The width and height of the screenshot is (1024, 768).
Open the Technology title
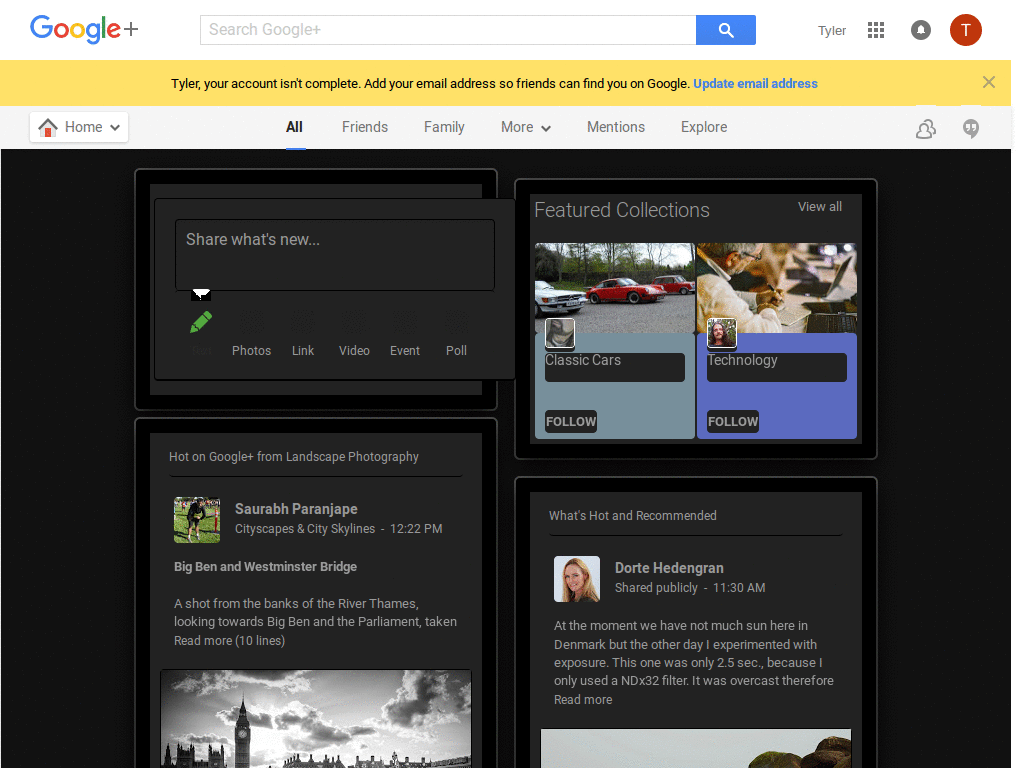point(743,360)
